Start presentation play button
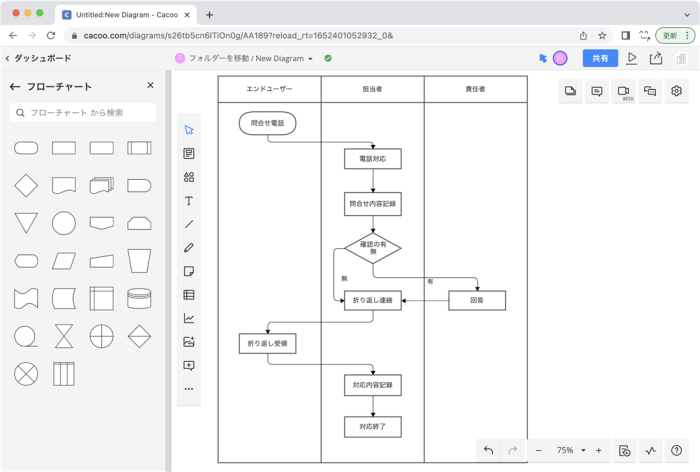 pos(632,58)
